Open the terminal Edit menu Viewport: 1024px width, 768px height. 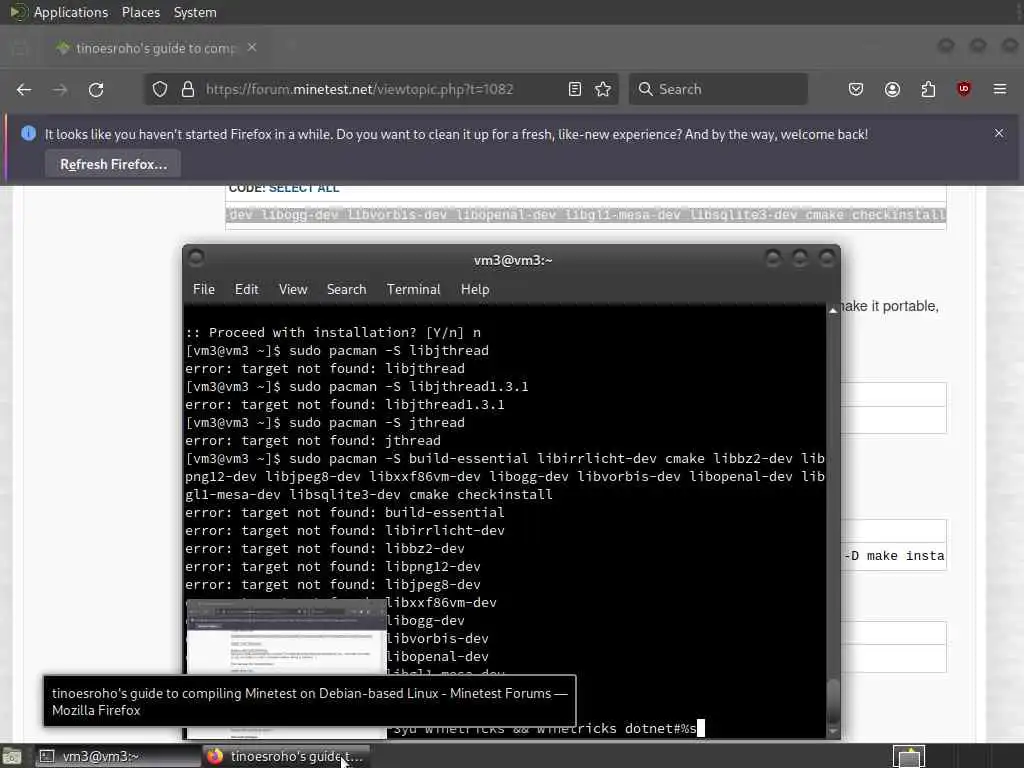tap(246, 289)
